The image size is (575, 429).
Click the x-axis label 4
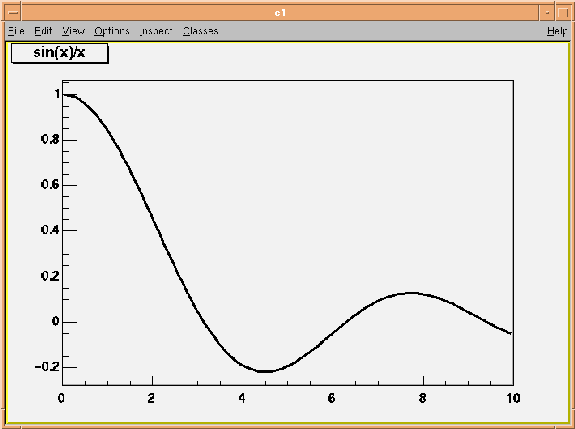point(242,398)
